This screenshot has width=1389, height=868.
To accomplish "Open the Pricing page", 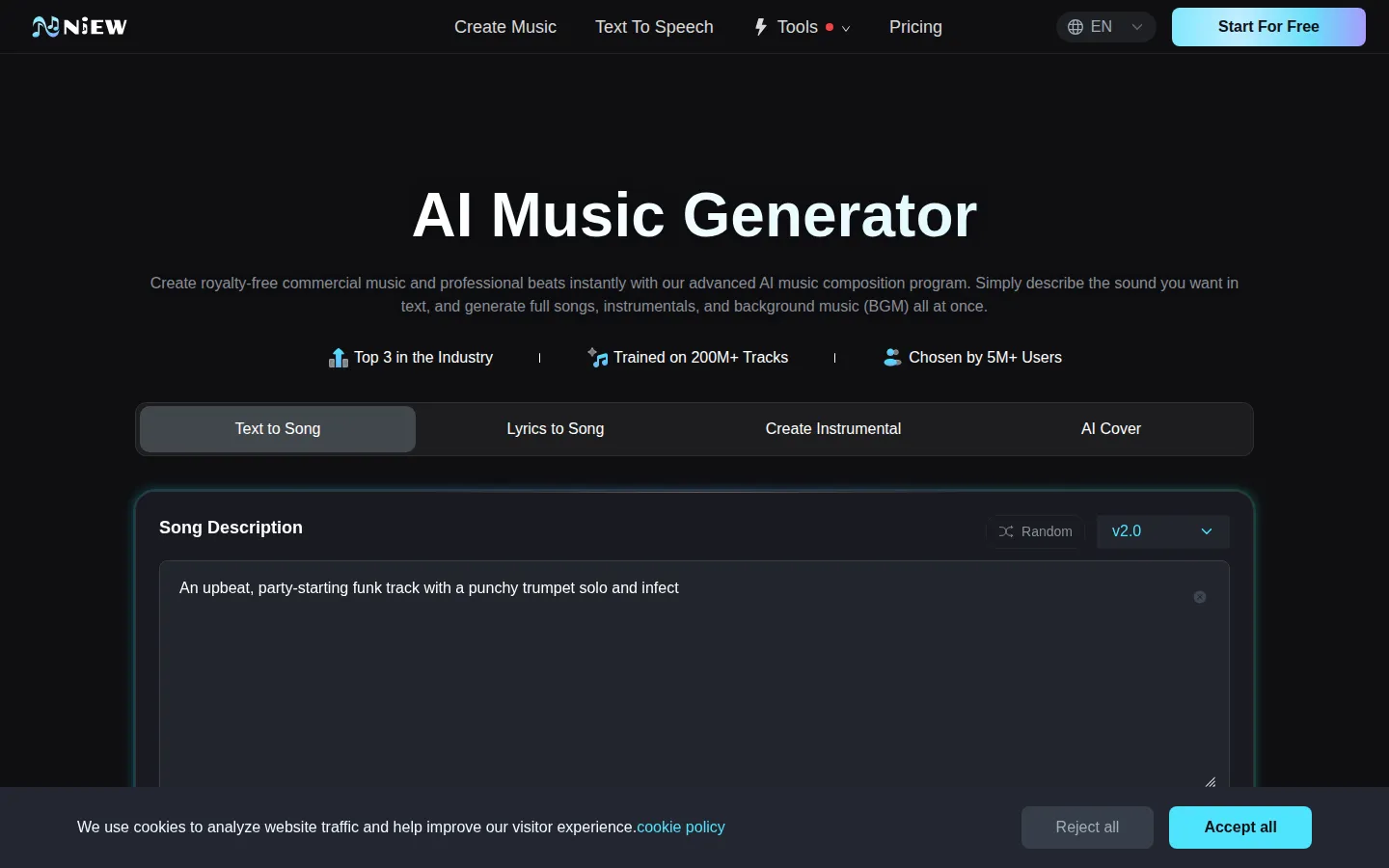I will (x=915, y=27).
